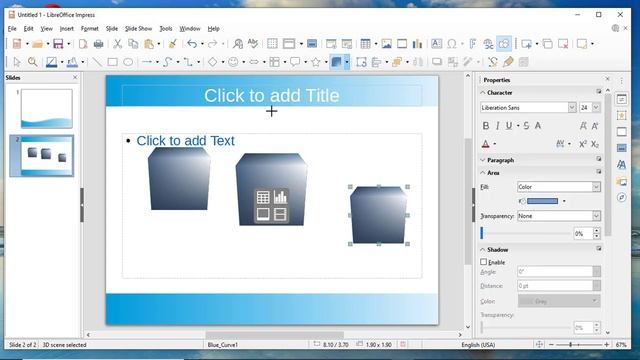Select the Rectangle drawing tool
The height and width of the screenshot is (360, 640).
112,62
